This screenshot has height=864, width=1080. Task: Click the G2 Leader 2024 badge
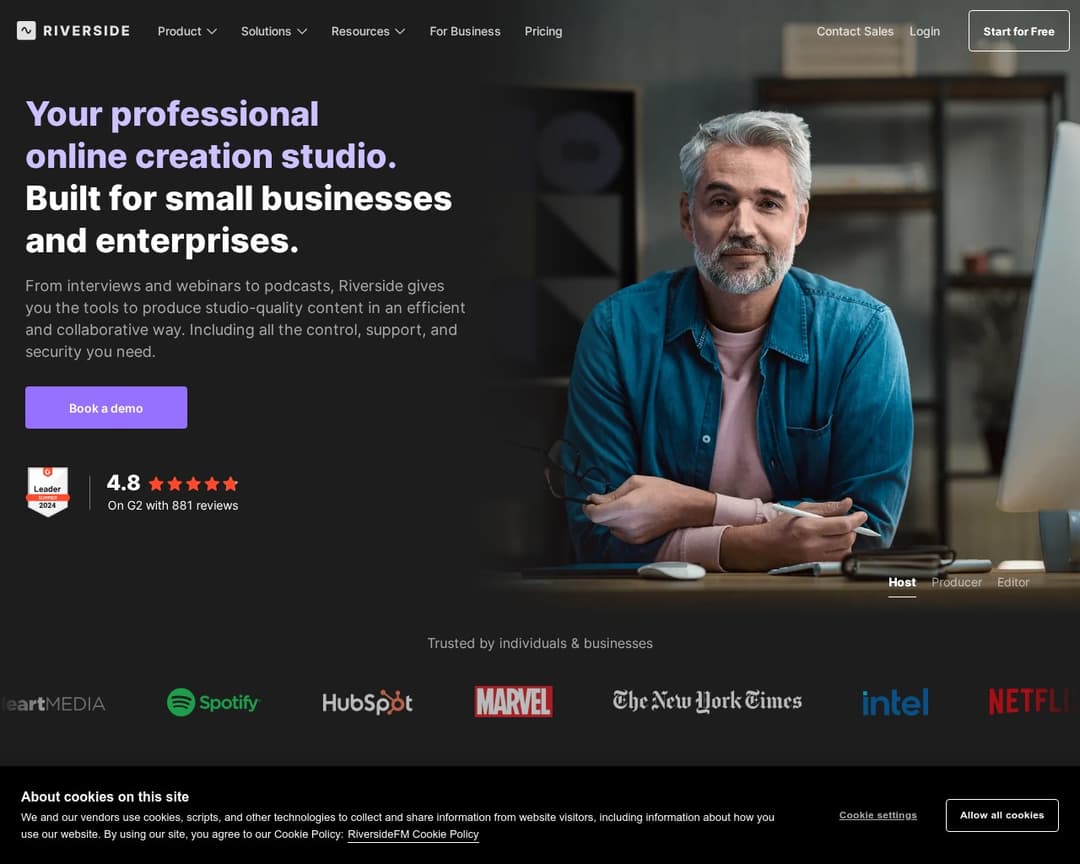click(x=48, y=491)
